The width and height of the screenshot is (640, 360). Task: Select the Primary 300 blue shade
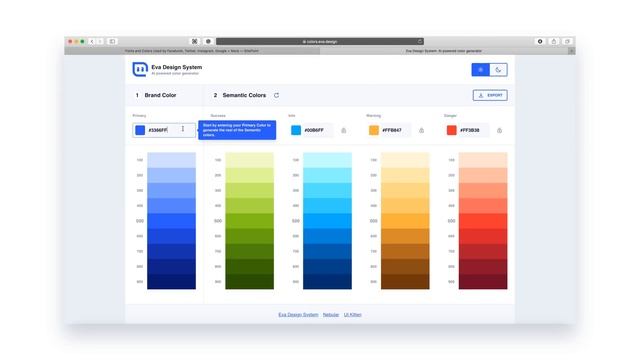click(171, 191)
